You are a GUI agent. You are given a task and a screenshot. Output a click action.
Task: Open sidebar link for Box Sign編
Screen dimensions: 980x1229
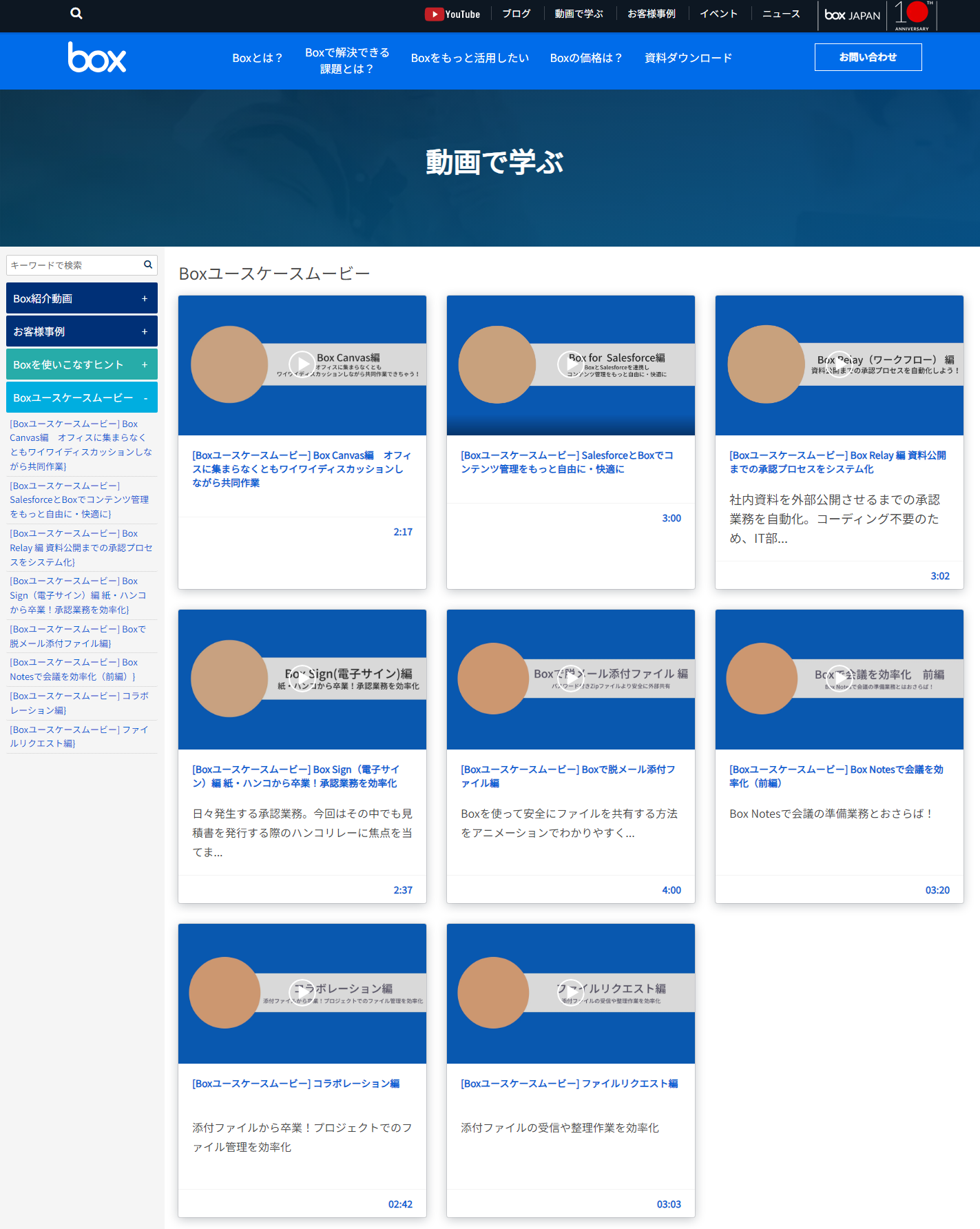click(x=79, y=595)
